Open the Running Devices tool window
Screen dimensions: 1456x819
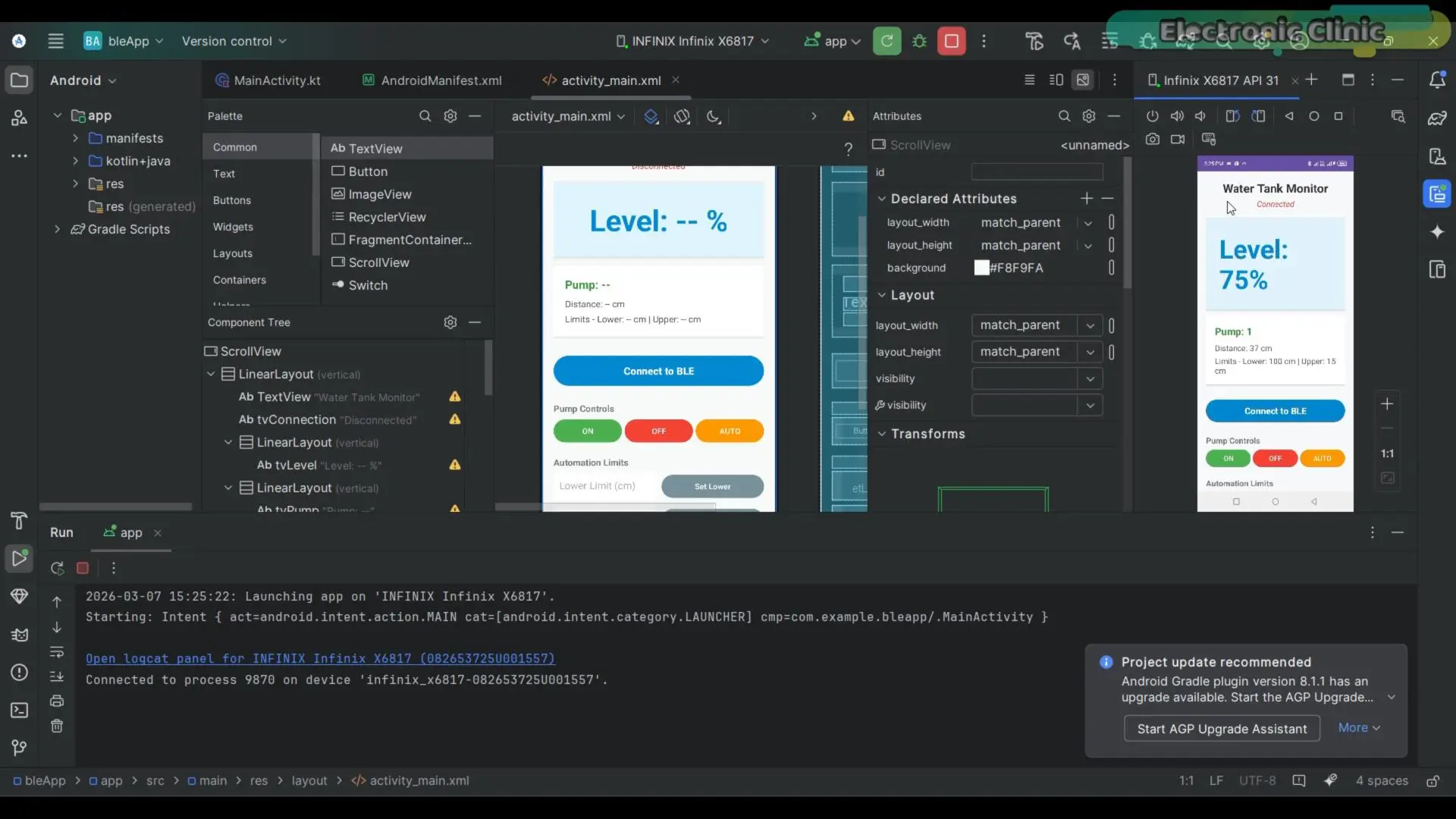pyautogui.click(x=1437, y=194)
